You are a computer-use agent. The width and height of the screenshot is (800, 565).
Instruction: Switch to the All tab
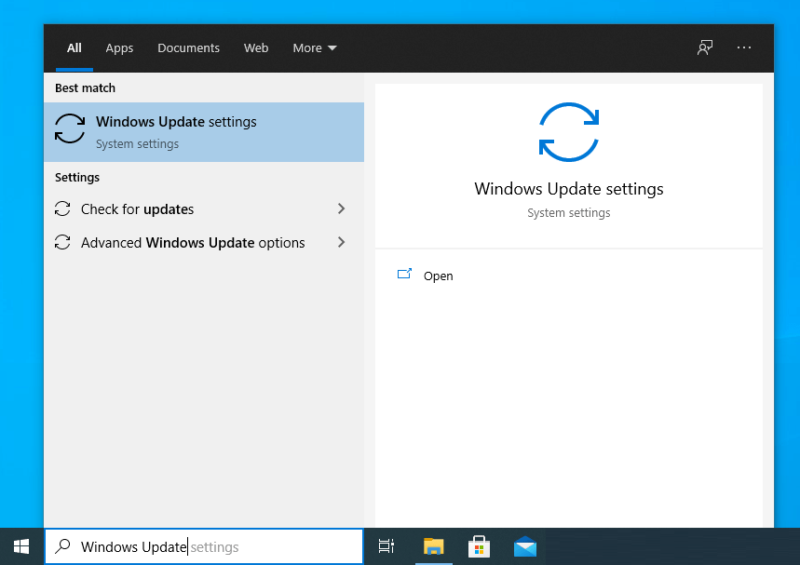tap(74, 48)
